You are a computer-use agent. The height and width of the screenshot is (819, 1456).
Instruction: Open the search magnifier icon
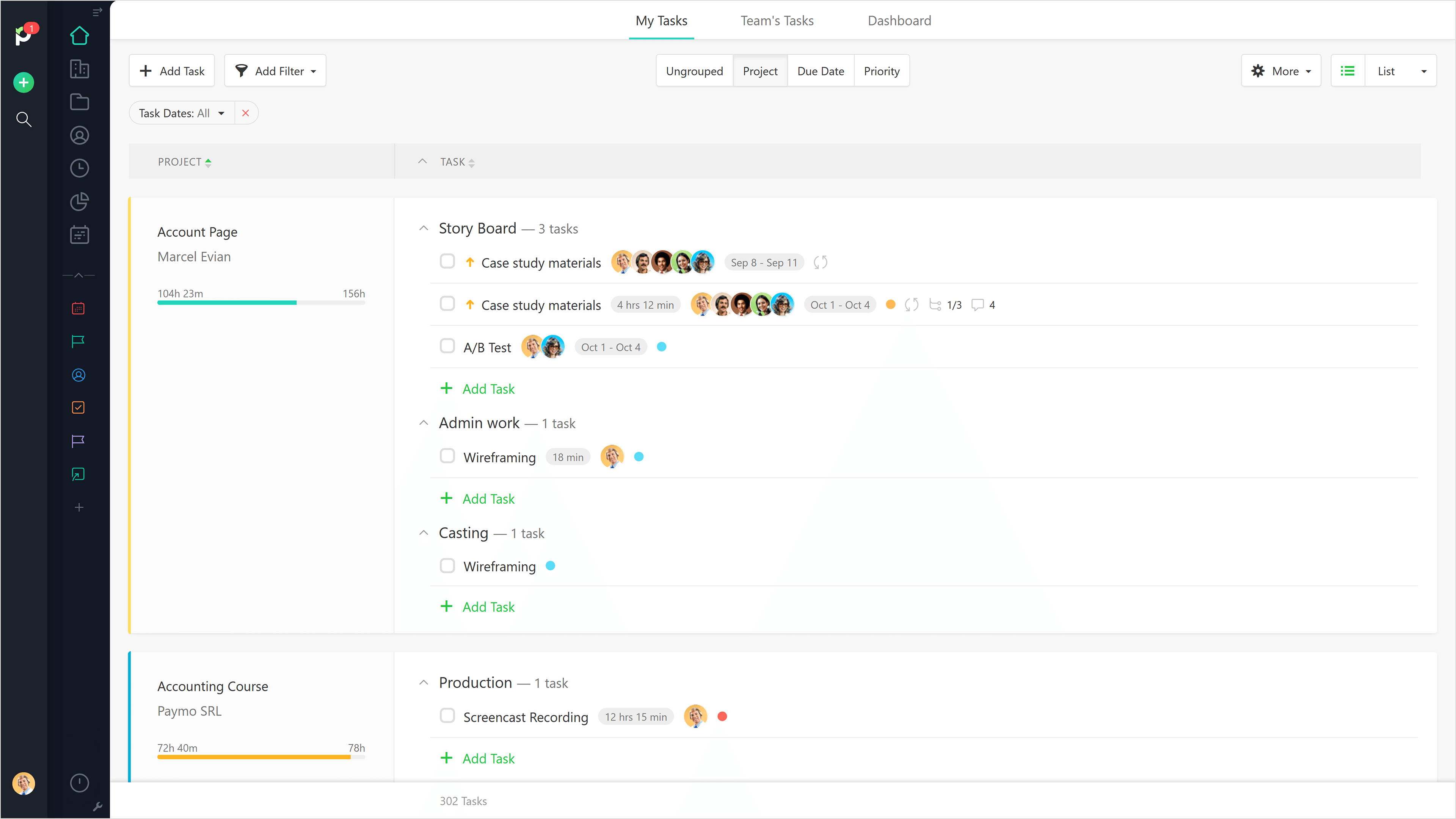23,119
